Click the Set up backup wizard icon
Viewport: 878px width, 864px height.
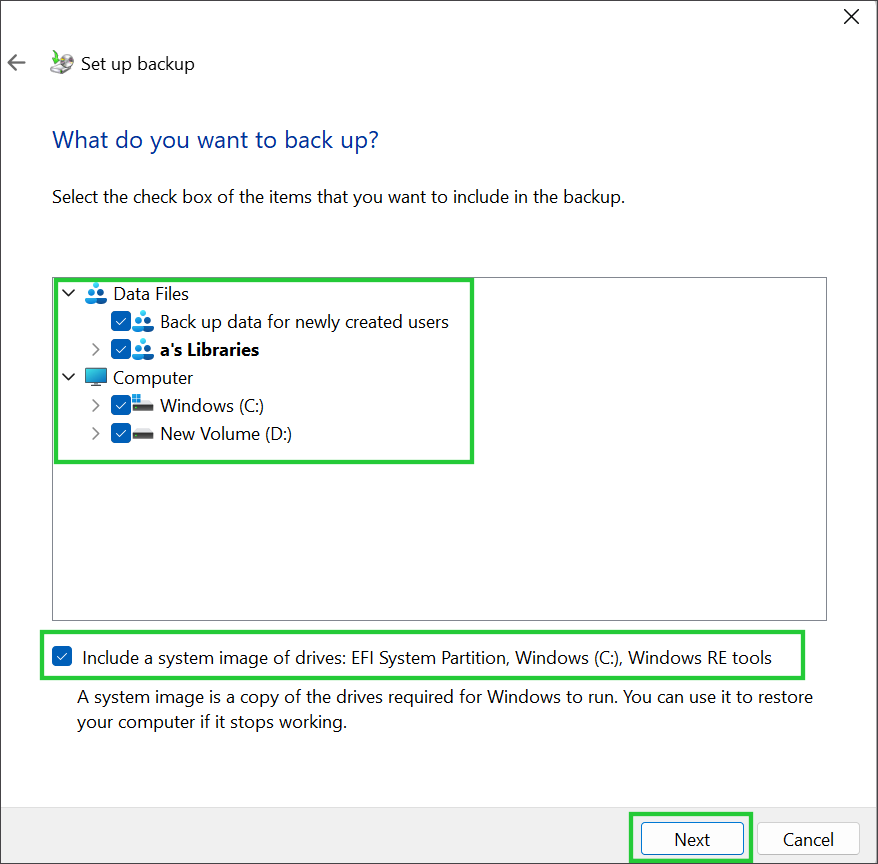point(62,62)
